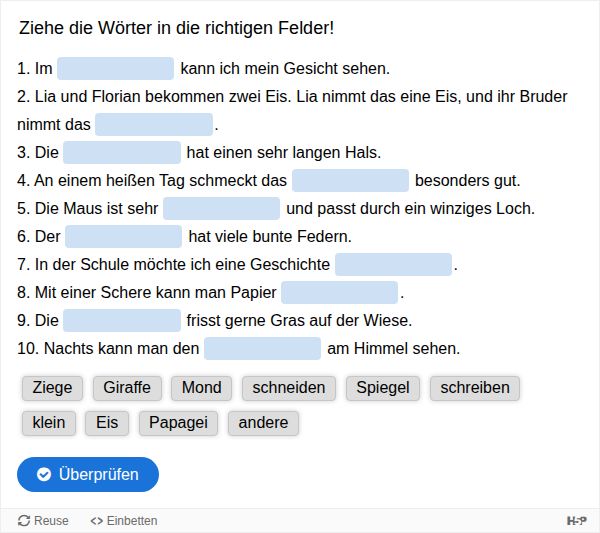Screen dimensions: 600x533
Task: Click the blank after 'kann man Papier'
Action: pos(339,292)
